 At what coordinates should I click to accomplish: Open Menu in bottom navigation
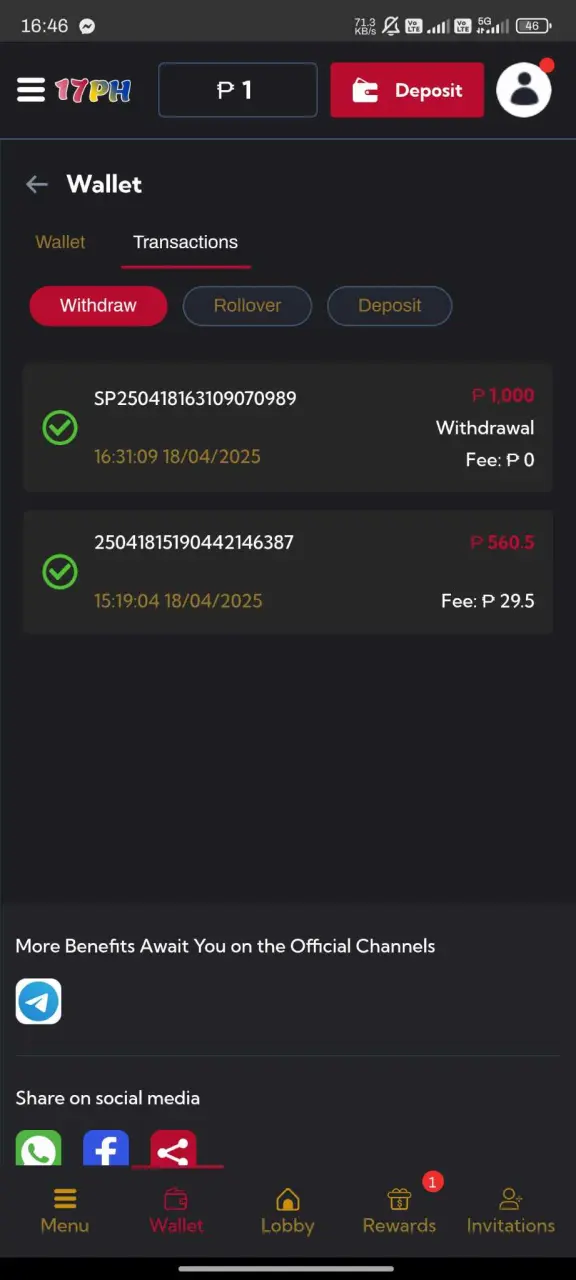tap(65, 1211)
